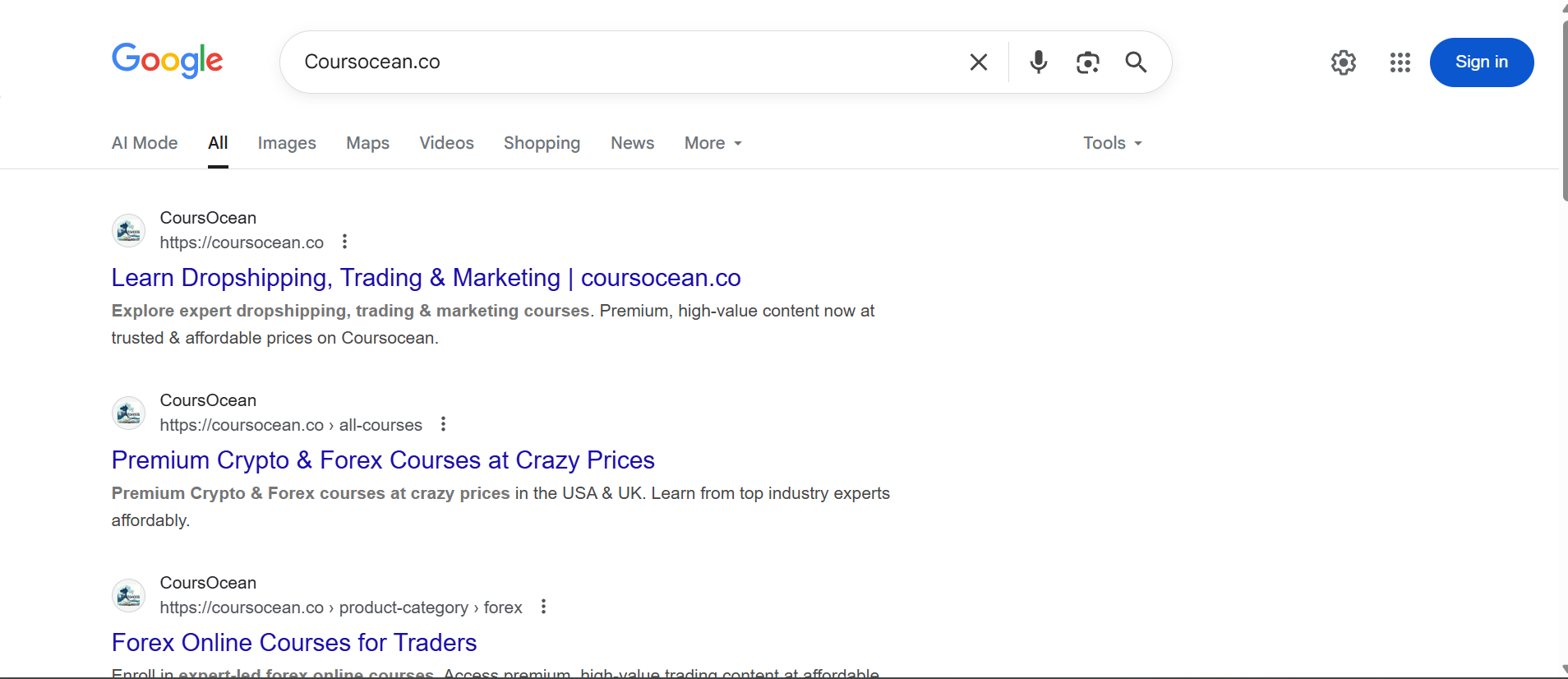Open Quick Settings gear icon
Screen dimensions: 1568x679
[1343, 62]
